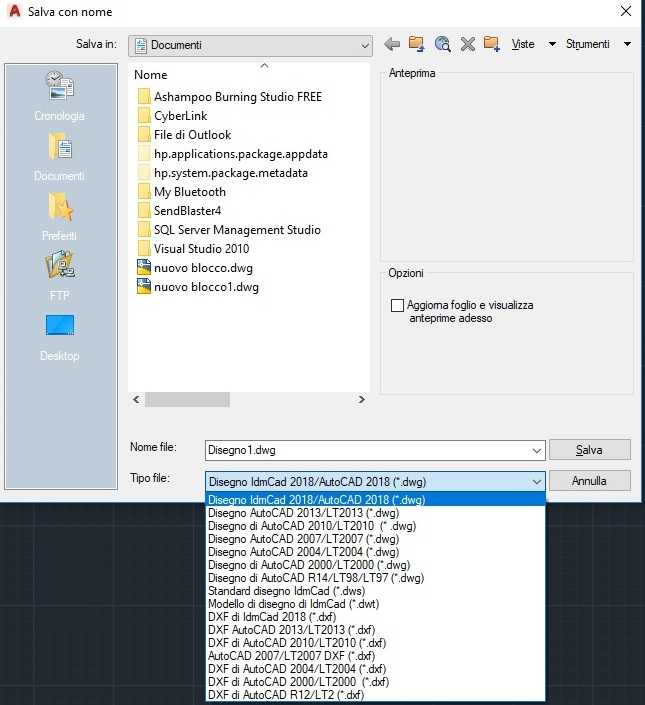
Task: Choose Disegno di AutoCAD 2000/LT2000 (*.dwg)
Action: pyautogui.click(x=375, y=565)
